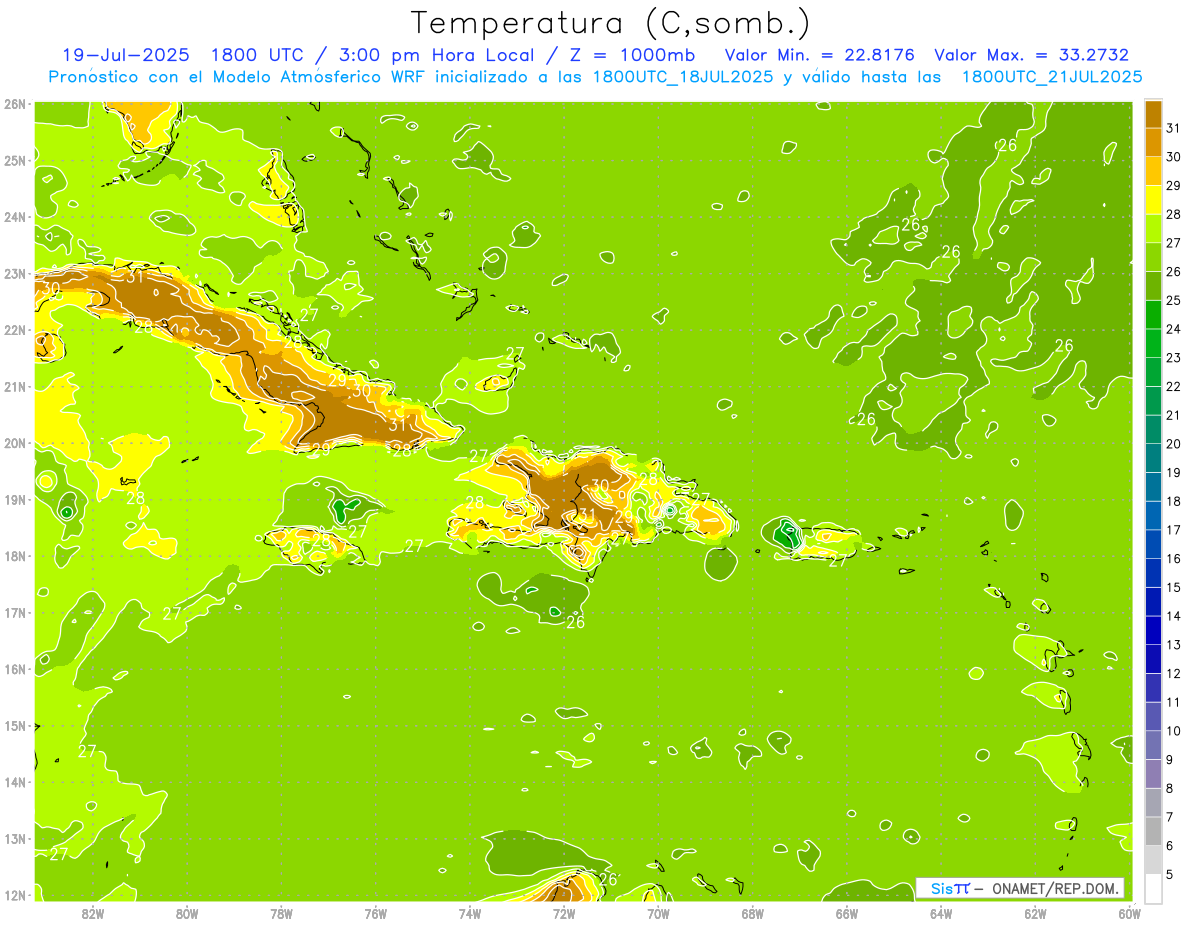Viewport: 1200px width, 927px height.
Task: Pick the teal segment between 19 and 20
Action: (x=1153, y=458)
